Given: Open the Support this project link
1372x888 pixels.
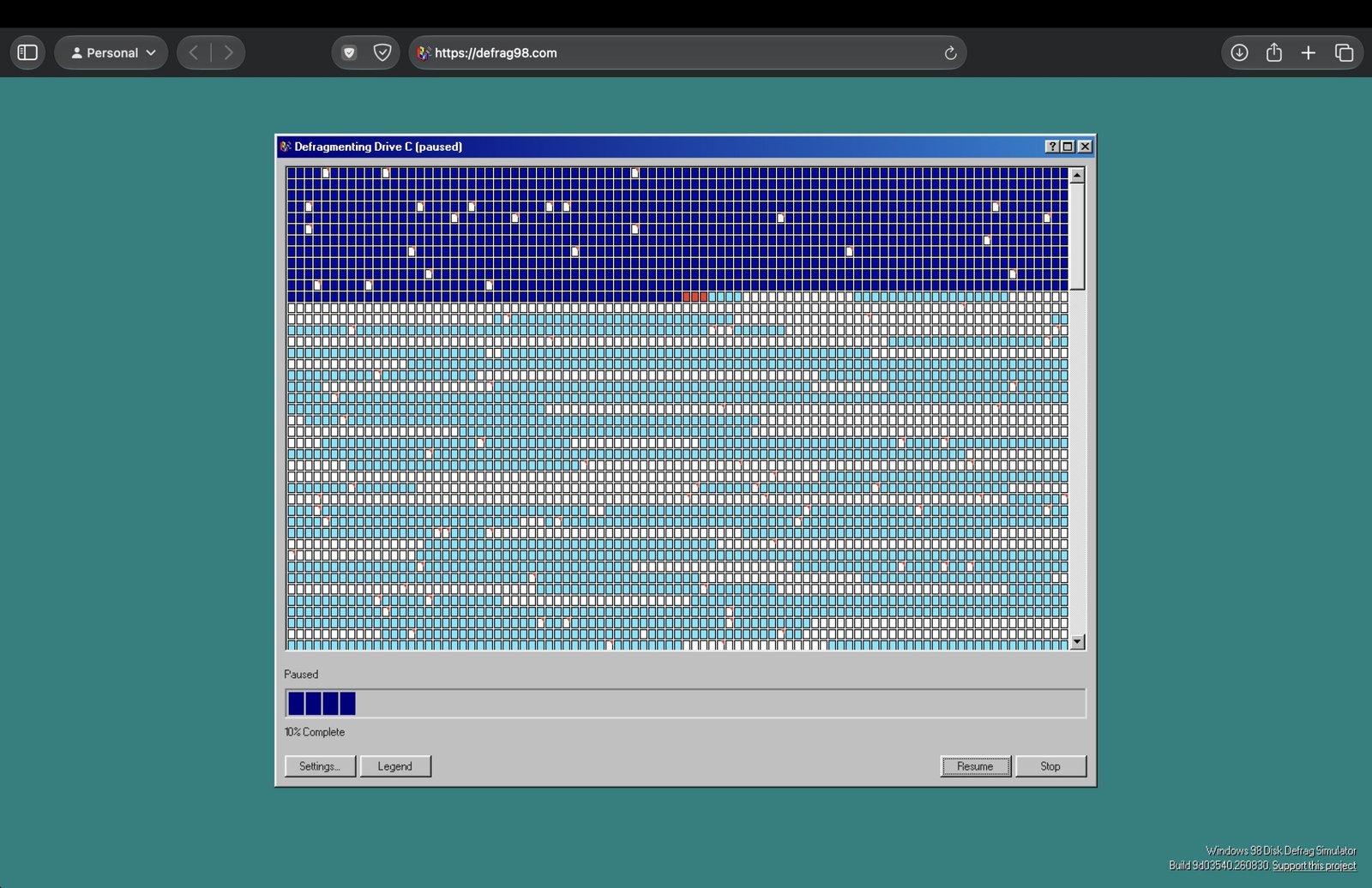Looking at the screenshot, I should pyautogui.click(x=1314, y=866).
